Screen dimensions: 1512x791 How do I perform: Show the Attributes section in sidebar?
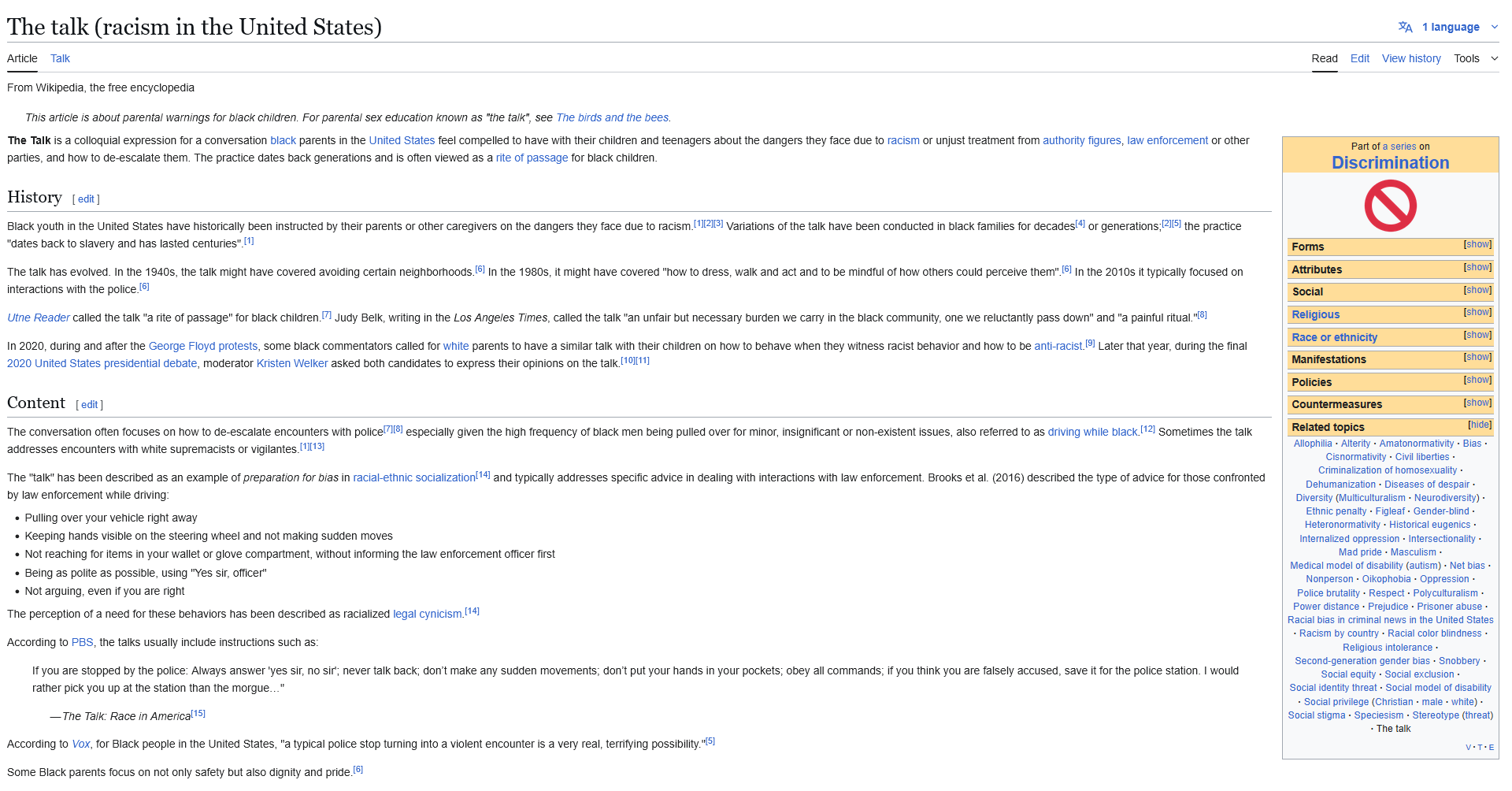click(x=1477, y=268)
